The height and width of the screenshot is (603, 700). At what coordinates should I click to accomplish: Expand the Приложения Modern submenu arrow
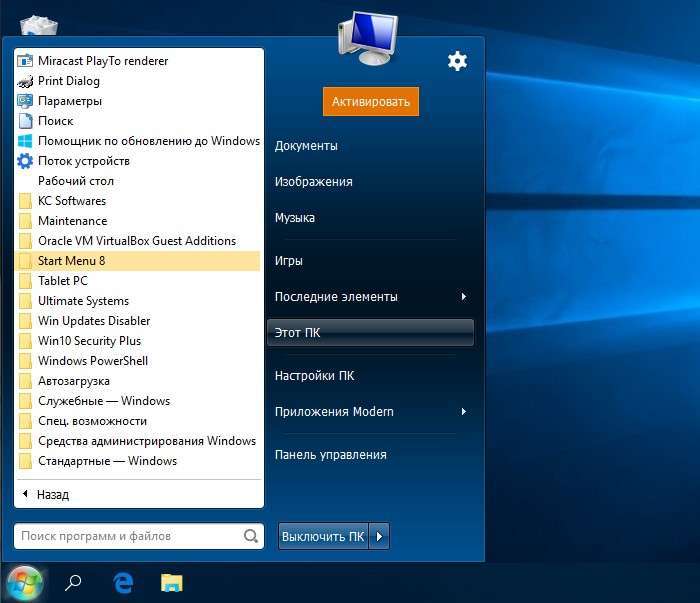464,411
